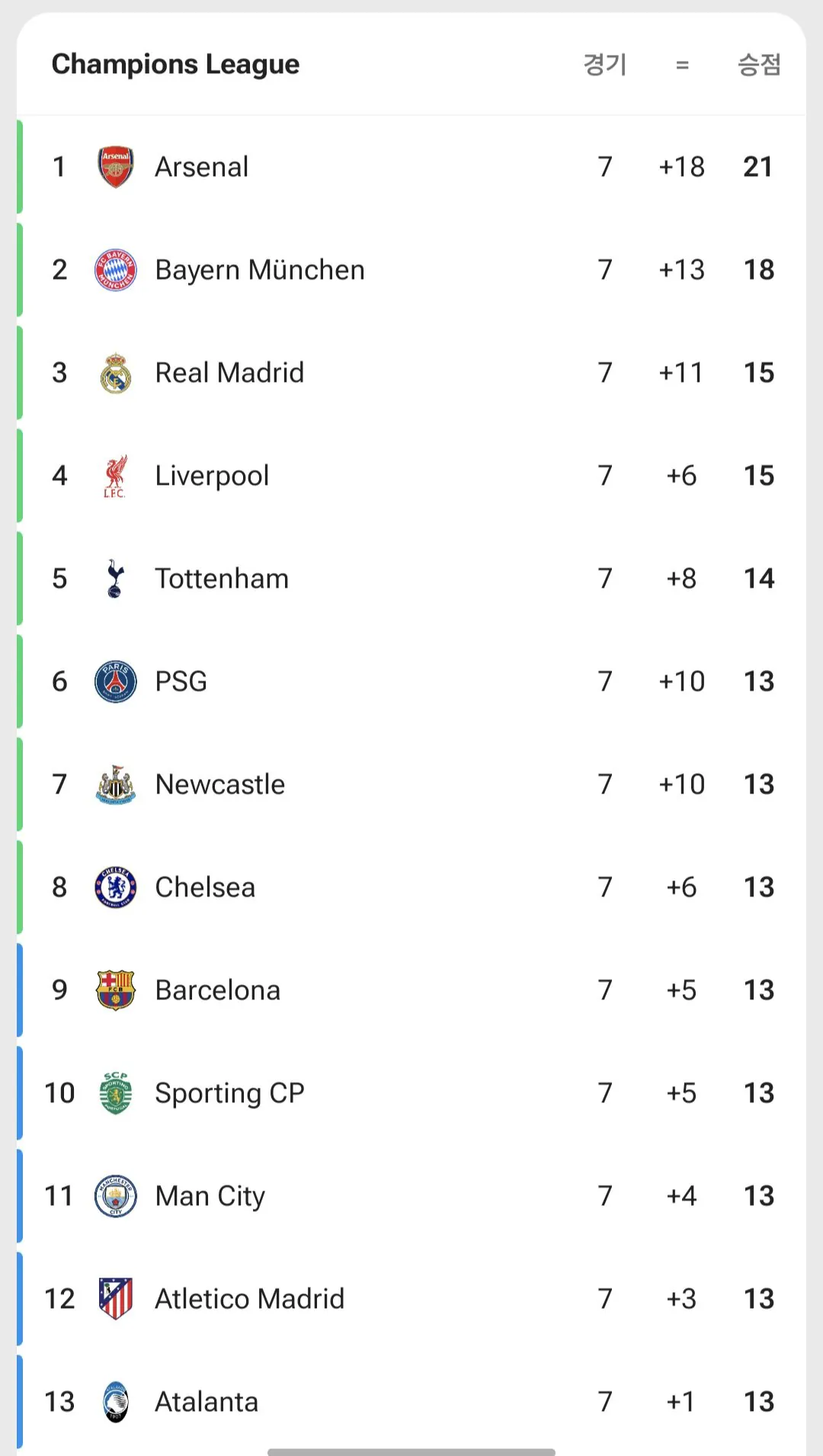
Task: Tap the bottom handle bar
Action: click(x=411, y=1451)
